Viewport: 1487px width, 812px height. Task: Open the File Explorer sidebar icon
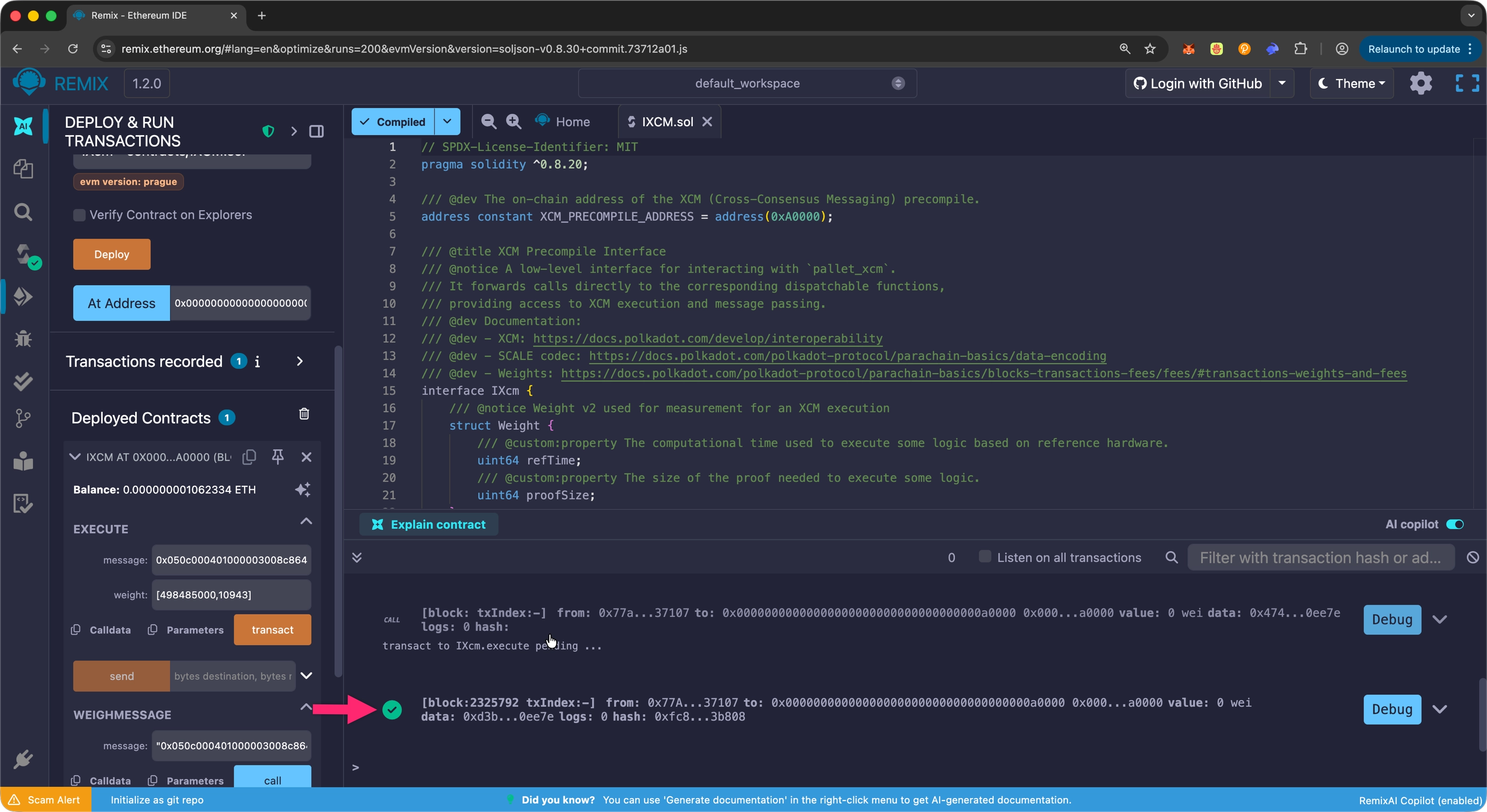click(23, 169)
